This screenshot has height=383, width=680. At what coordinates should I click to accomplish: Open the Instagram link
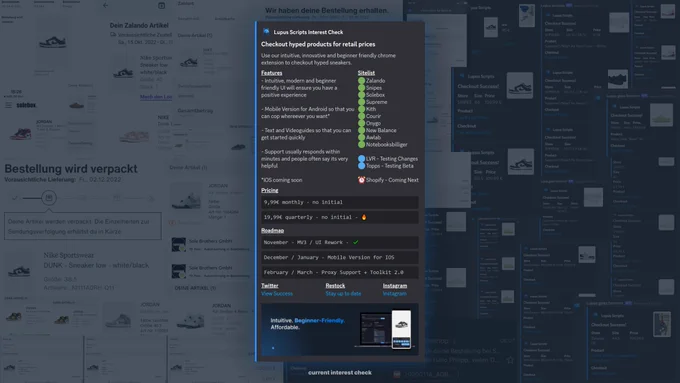point(395,294)
